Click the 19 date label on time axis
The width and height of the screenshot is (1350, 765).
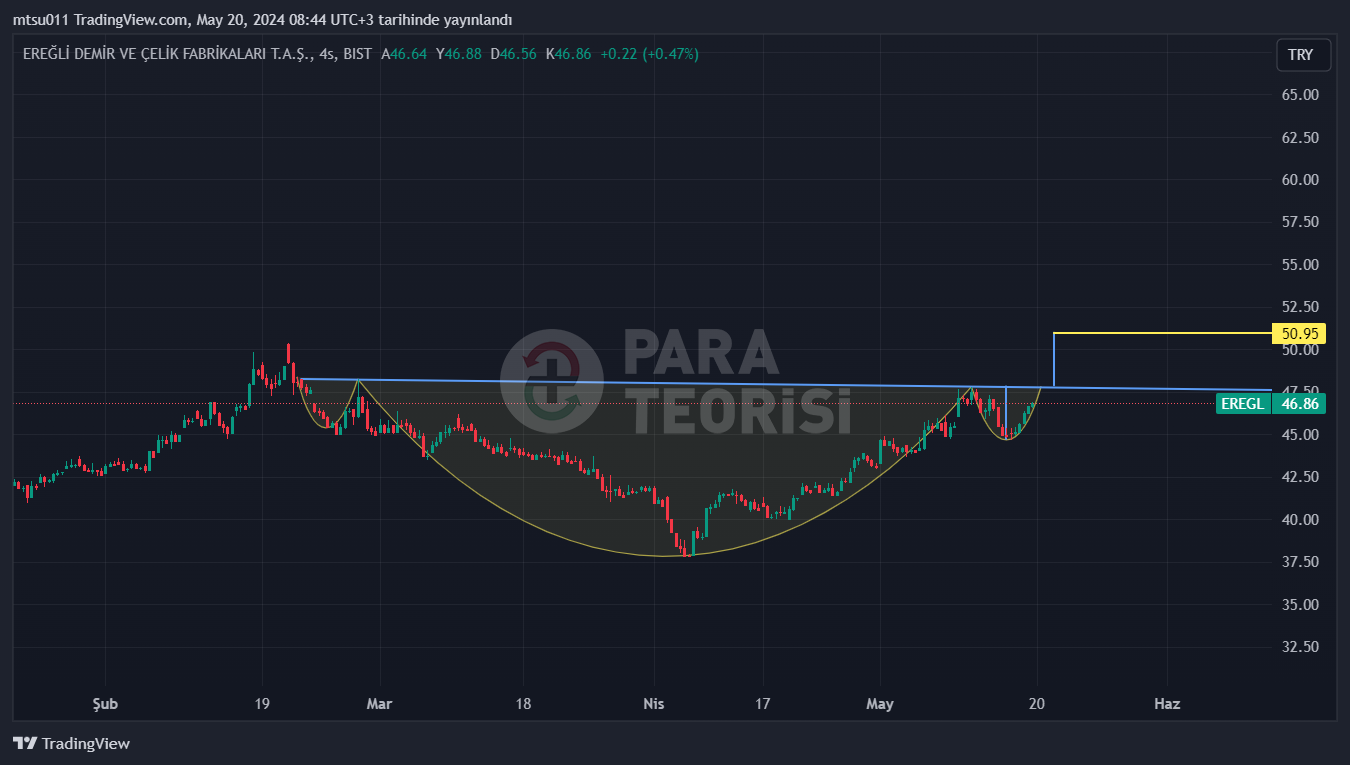pos(262,704)
